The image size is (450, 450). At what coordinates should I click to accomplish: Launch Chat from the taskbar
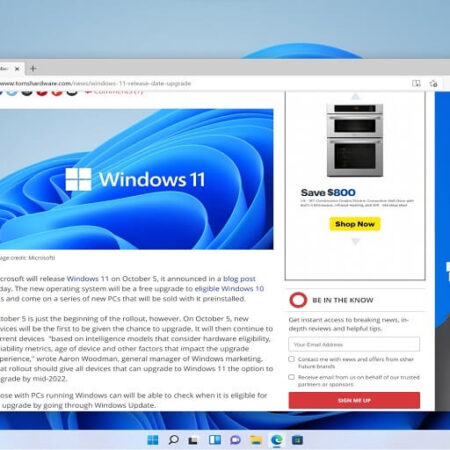tap(235, 440)
